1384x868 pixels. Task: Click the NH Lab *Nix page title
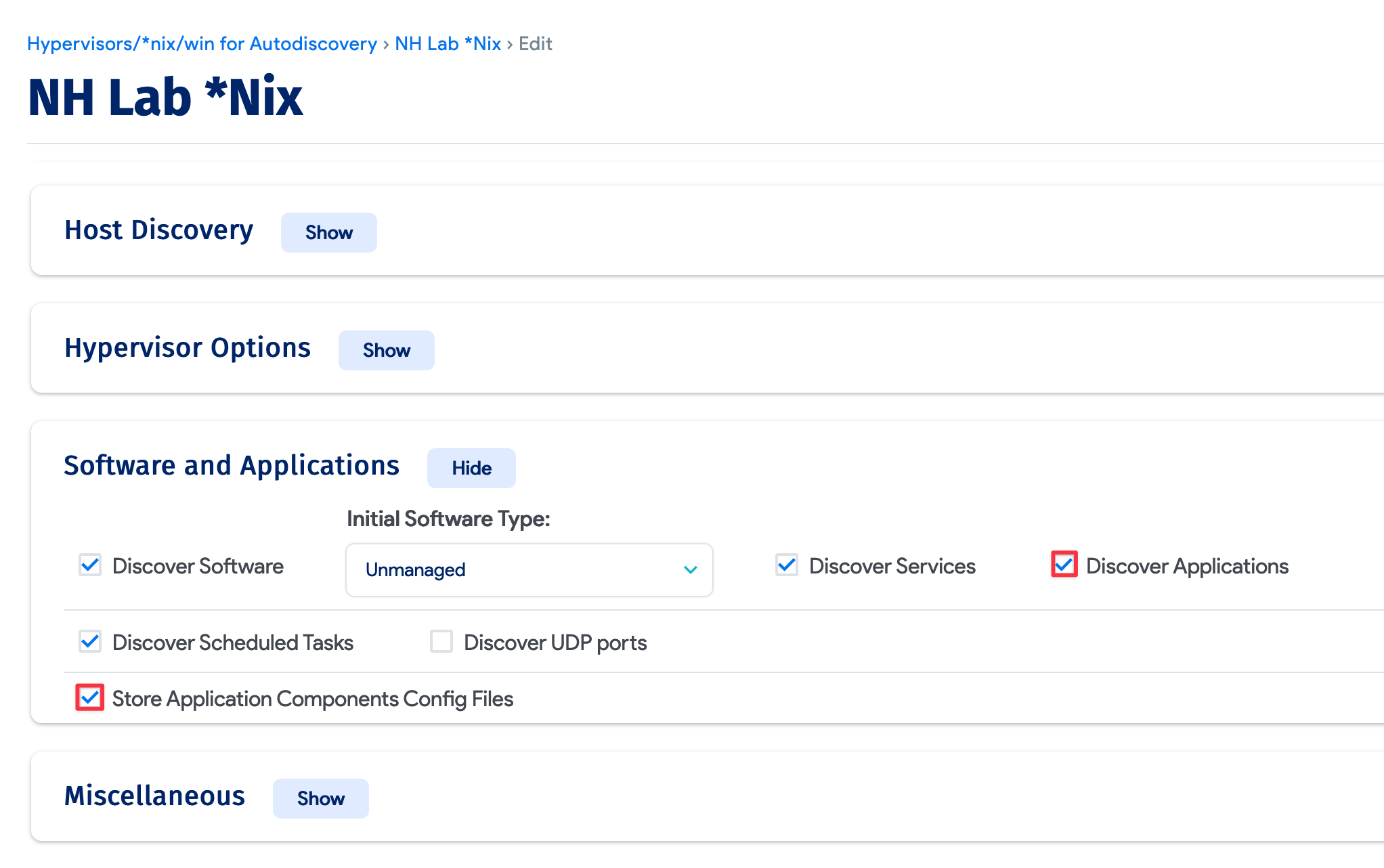[x=165, y=97]
